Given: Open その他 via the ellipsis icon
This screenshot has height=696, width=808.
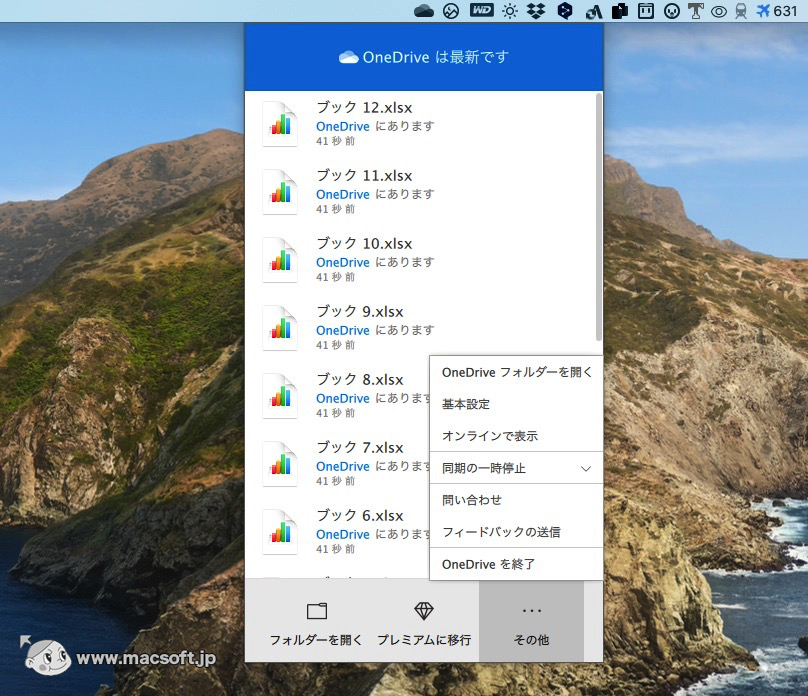Looking at the screenshot, I should (x=531, y=609).
